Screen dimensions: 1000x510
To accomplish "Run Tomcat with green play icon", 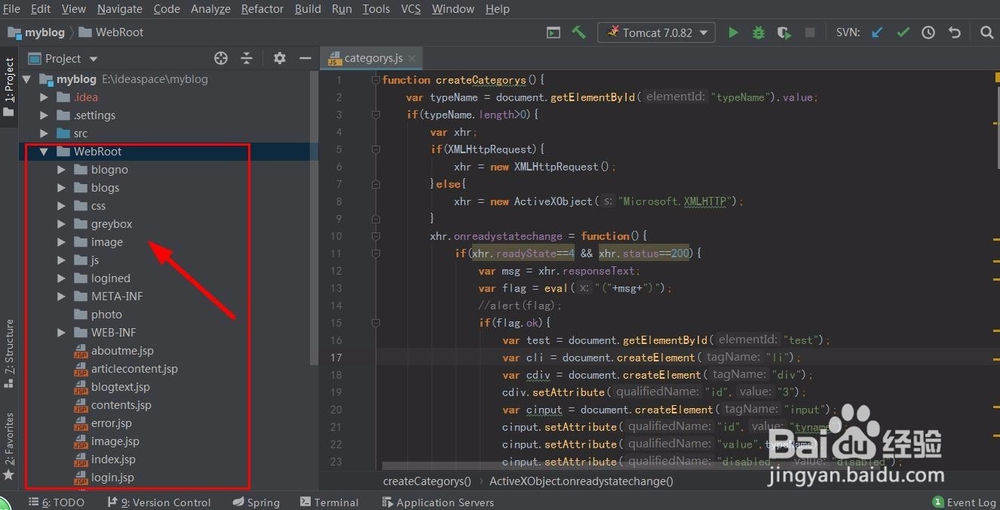I will pos(733,33).
